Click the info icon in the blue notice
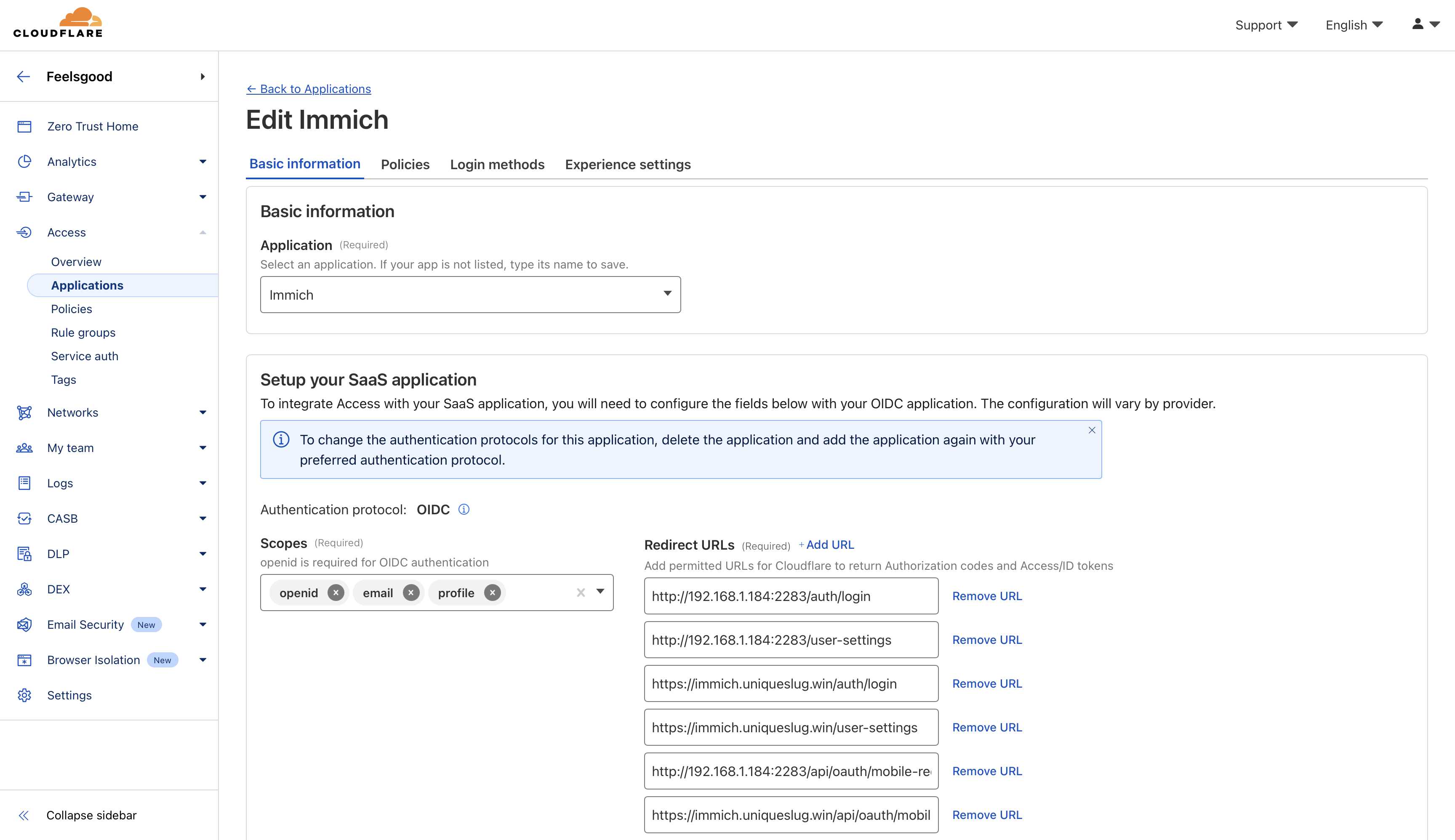The image size is (1455, 840). pos(281,440)
